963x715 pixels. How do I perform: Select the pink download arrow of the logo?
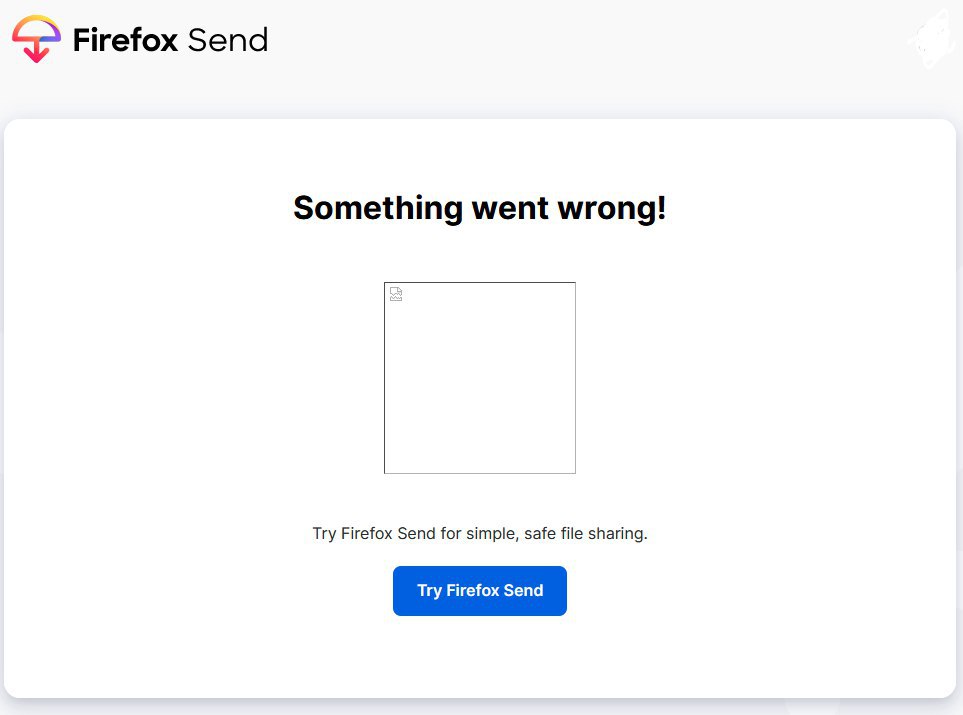36,50
